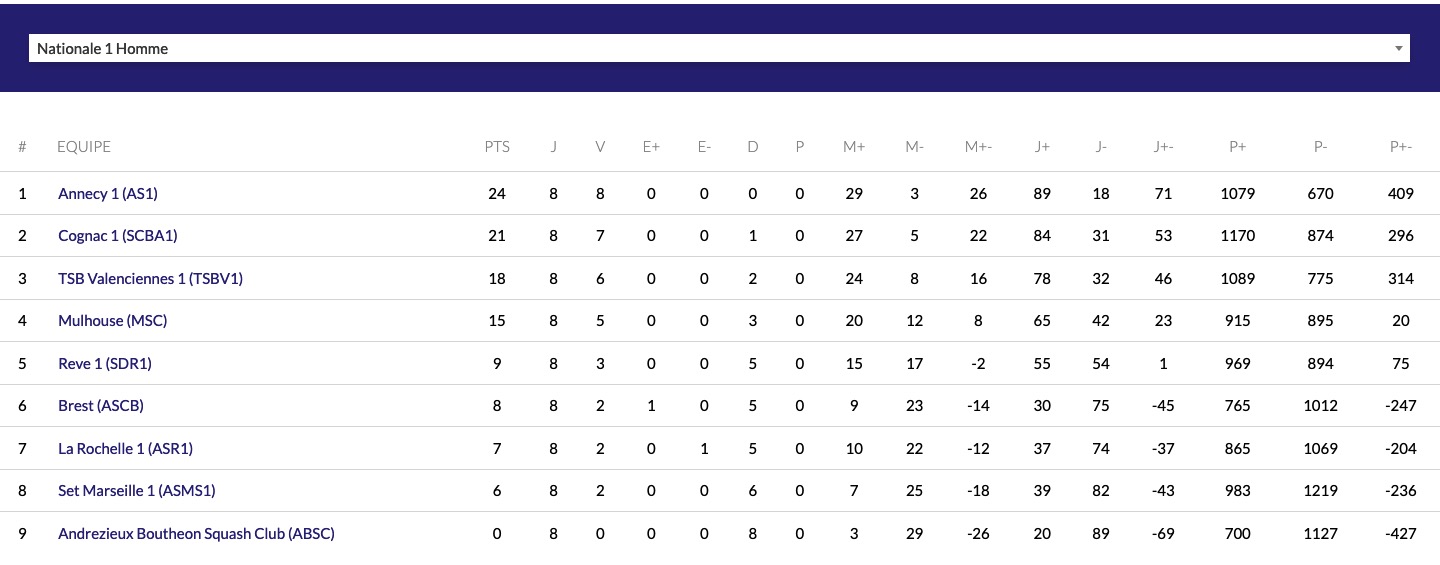Click the dropdown arrow at right of selector

tap(1398, 48)
